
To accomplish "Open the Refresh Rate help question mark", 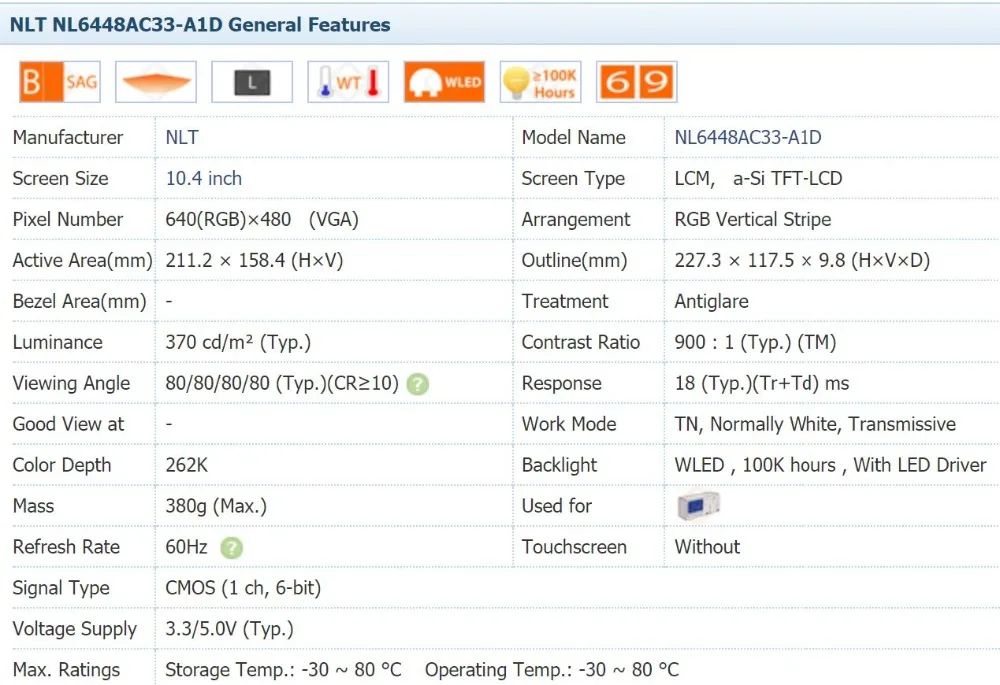I will (232, 548).
